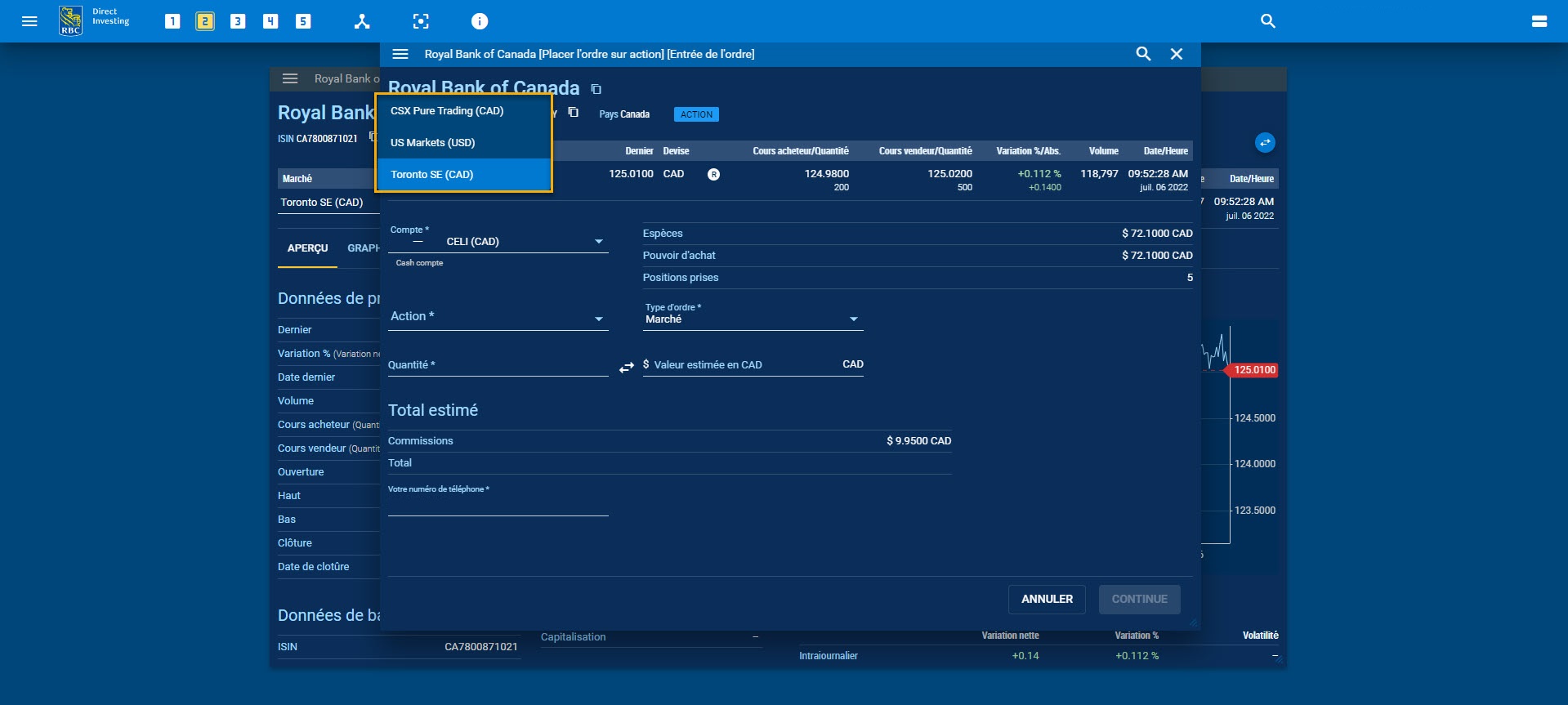Screen dimensions: 1568x705
Task: Toggle between Quantité and Valeur estimée
Action: coord(627,368)
